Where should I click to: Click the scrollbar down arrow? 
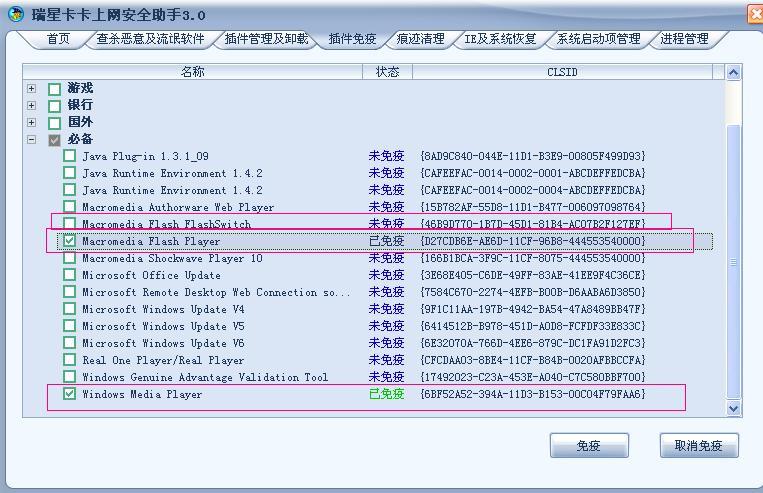[733, 408]
